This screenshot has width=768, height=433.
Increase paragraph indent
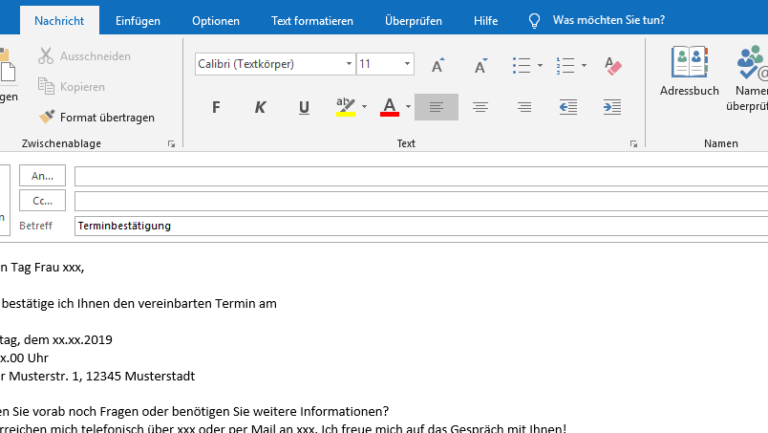click(x=612, y=107)
